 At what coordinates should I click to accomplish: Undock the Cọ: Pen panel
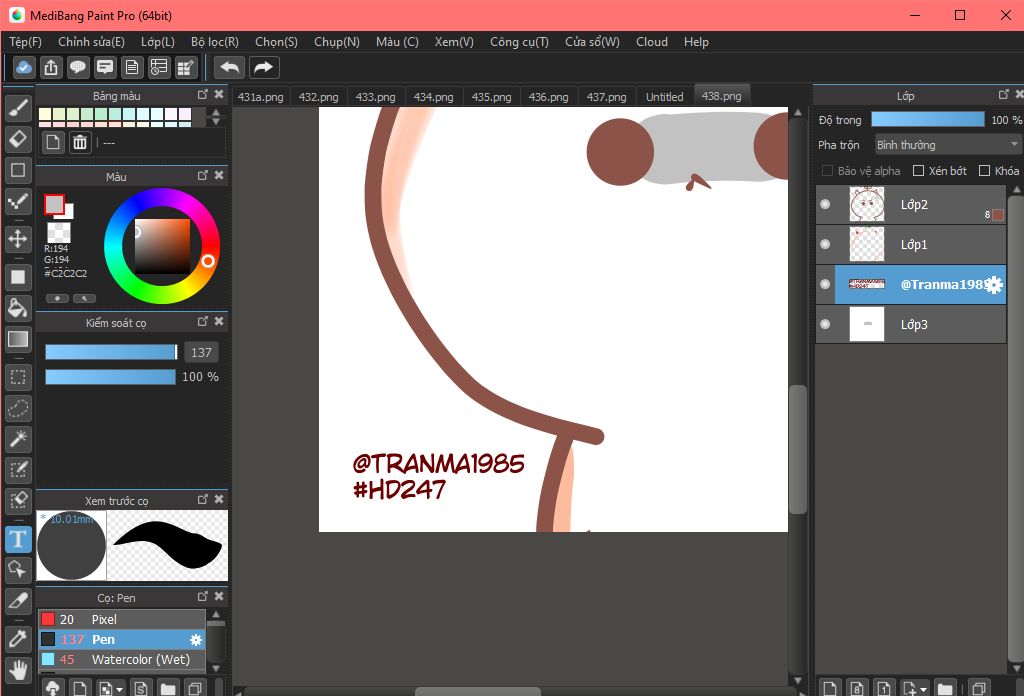point(202,596)
